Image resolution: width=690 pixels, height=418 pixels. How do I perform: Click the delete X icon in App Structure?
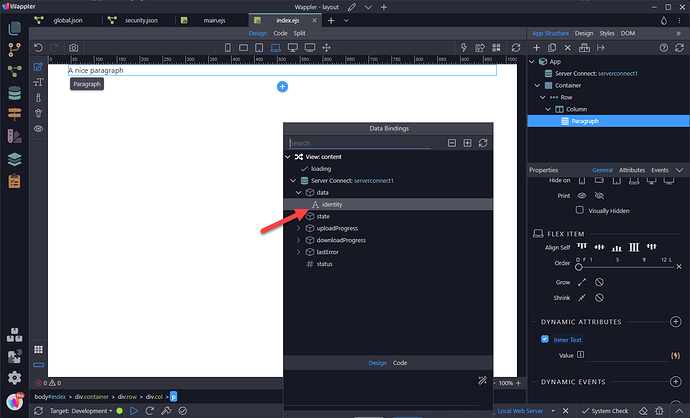click(x=568, y=48)
